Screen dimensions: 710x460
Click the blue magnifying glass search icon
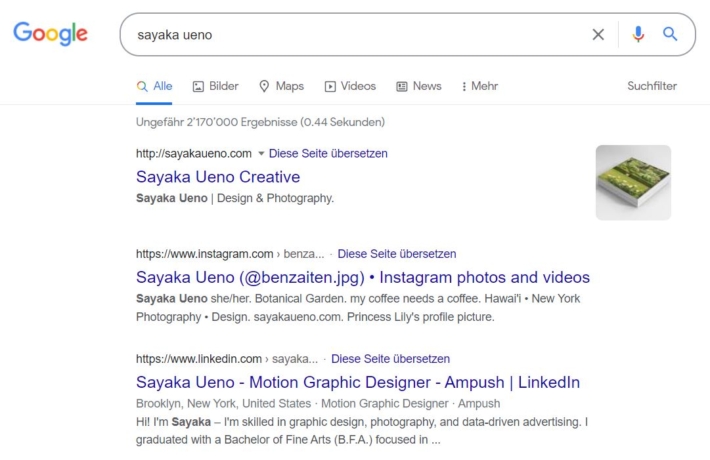(x=670, y=34)
